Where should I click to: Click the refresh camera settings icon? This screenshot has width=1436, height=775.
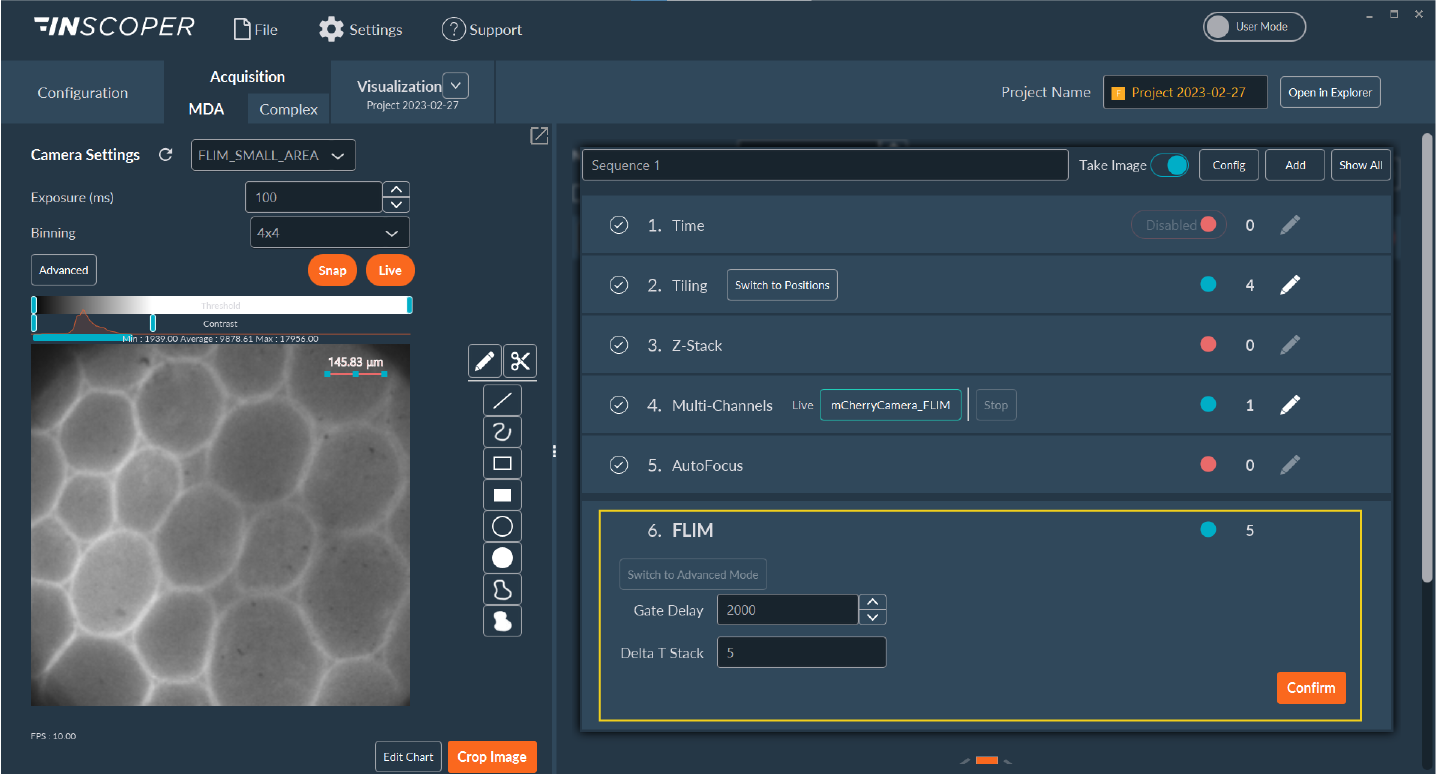[x=166, y=155]
